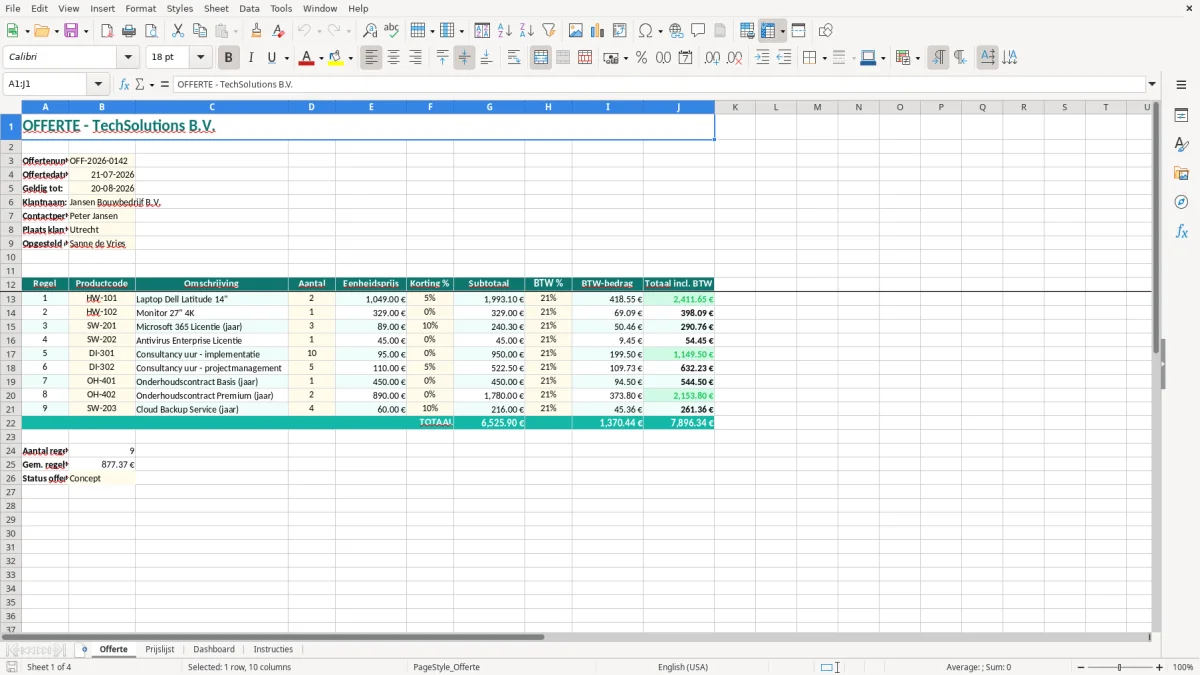Click the zoom in plus button
This screenshot has width=1200, height=675.
pyautogui.click(x=1159, y=667)
